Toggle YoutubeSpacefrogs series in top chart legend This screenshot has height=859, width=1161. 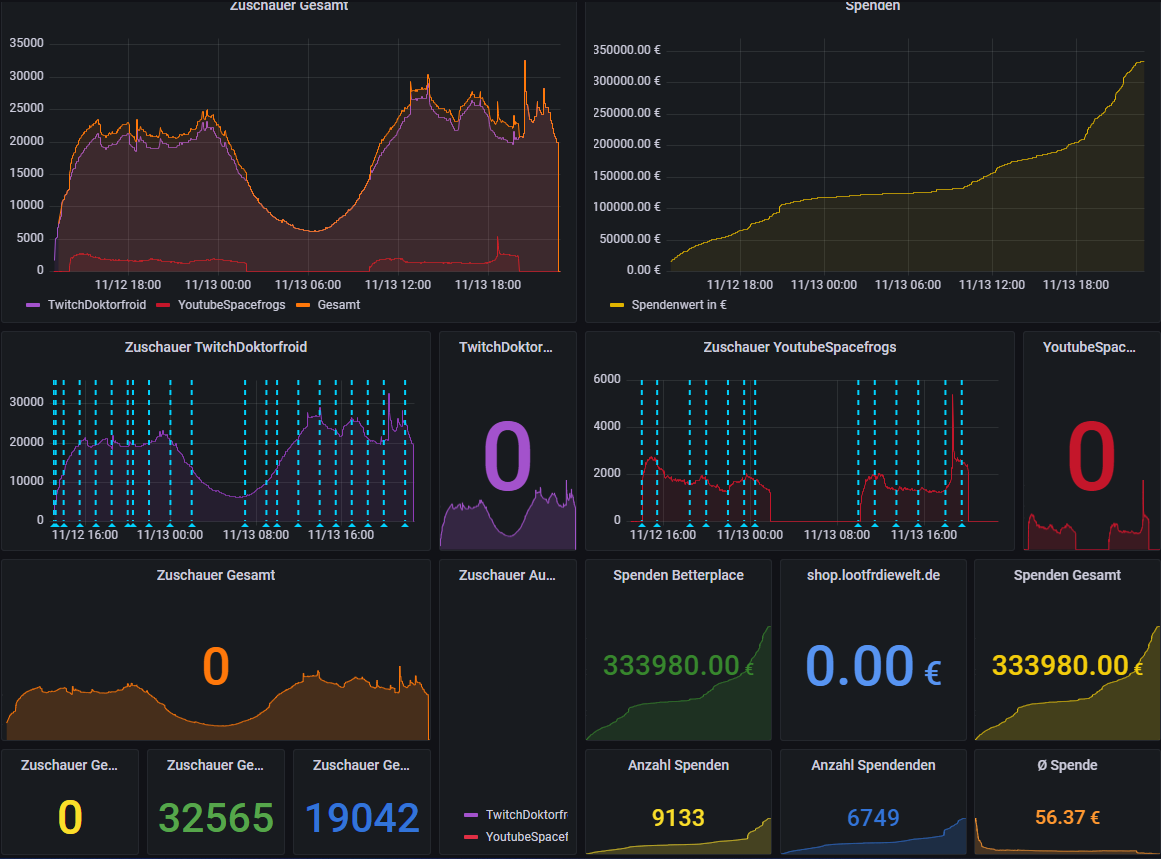(x=231, y=305)
